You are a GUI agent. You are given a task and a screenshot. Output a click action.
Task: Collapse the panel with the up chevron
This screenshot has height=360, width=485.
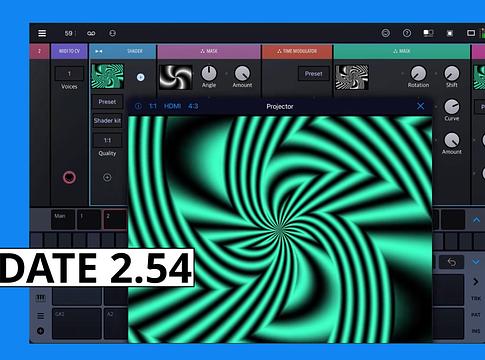476,220
